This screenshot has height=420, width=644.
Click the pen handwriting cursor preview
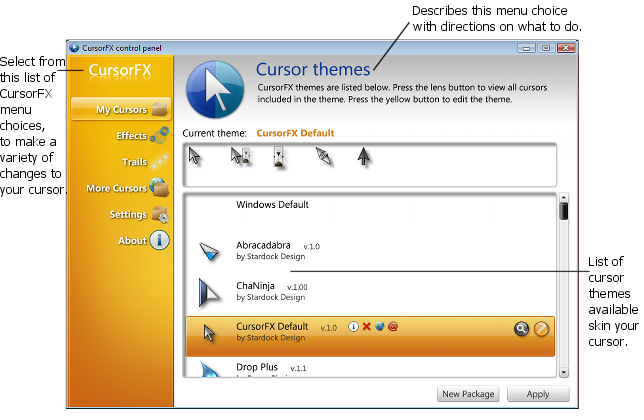tap(323, 156)
